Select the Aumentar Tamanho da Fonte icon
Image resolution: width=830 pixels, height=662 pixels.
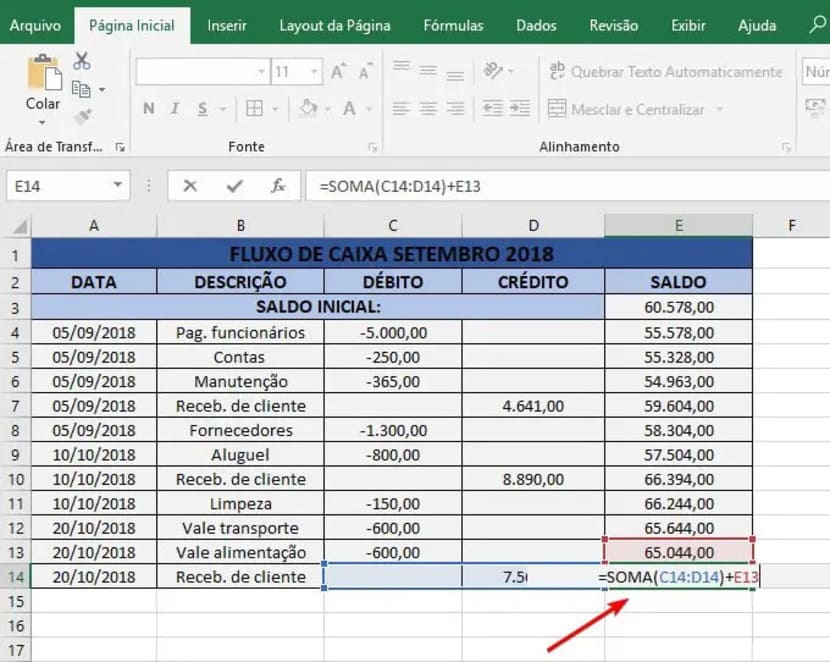[337, 70]
